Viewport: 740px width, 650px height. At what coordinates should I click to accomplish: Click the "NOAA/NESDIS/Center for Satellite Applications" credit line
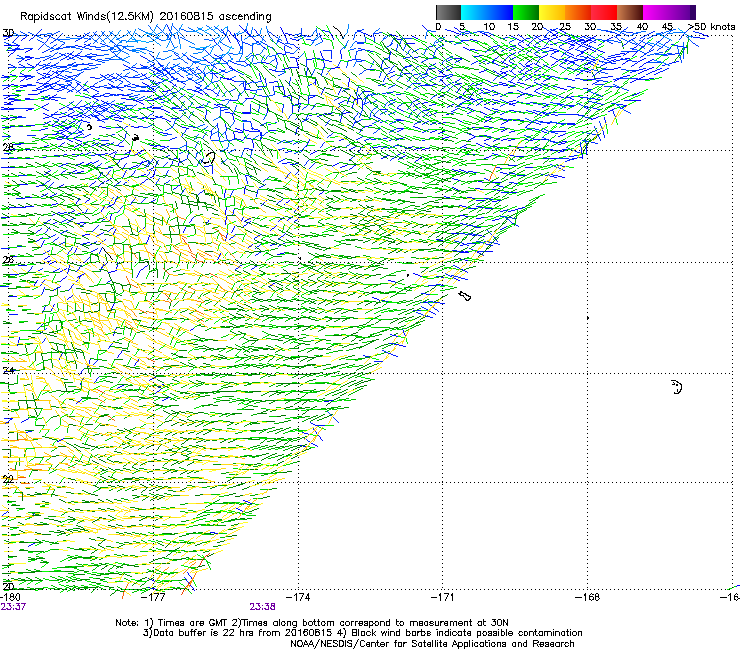[432, 644]
